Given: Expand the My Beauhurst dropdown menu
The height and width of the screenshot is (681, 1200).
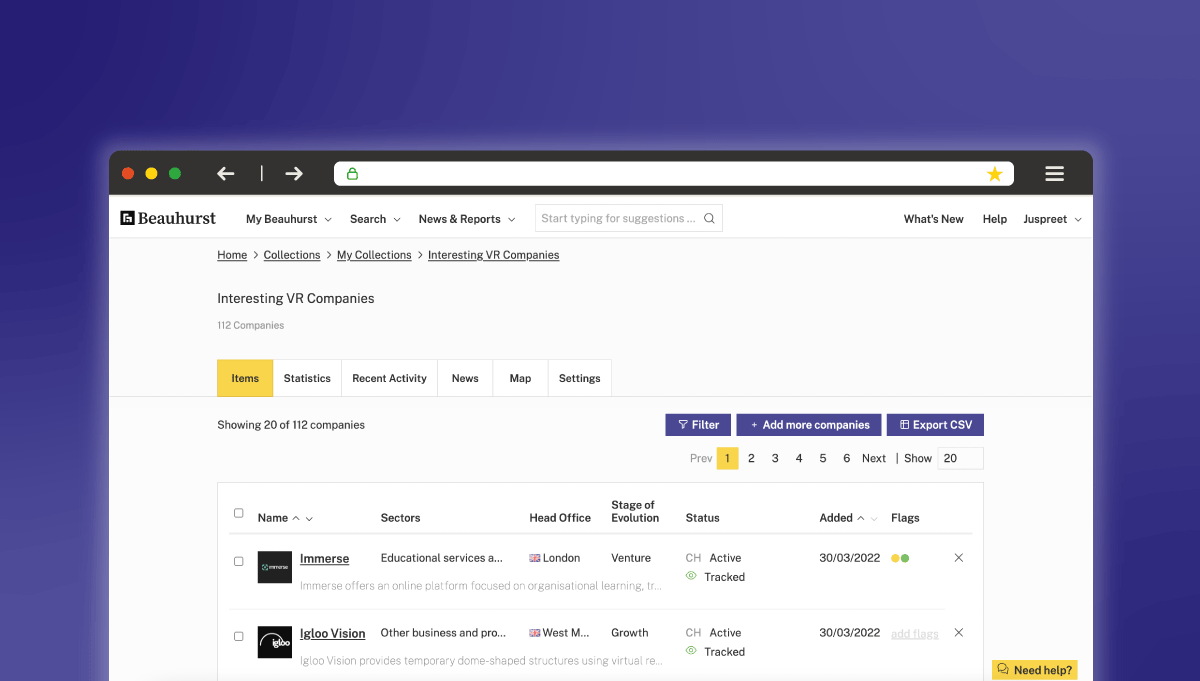Looking at the screenshot, I should tap(288, 219).
